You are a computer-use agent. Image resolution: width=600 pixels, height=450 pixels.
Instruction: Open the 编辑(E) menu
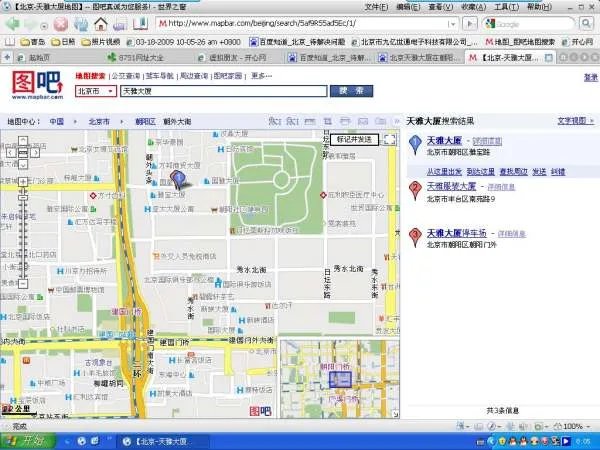click(408, 7)
